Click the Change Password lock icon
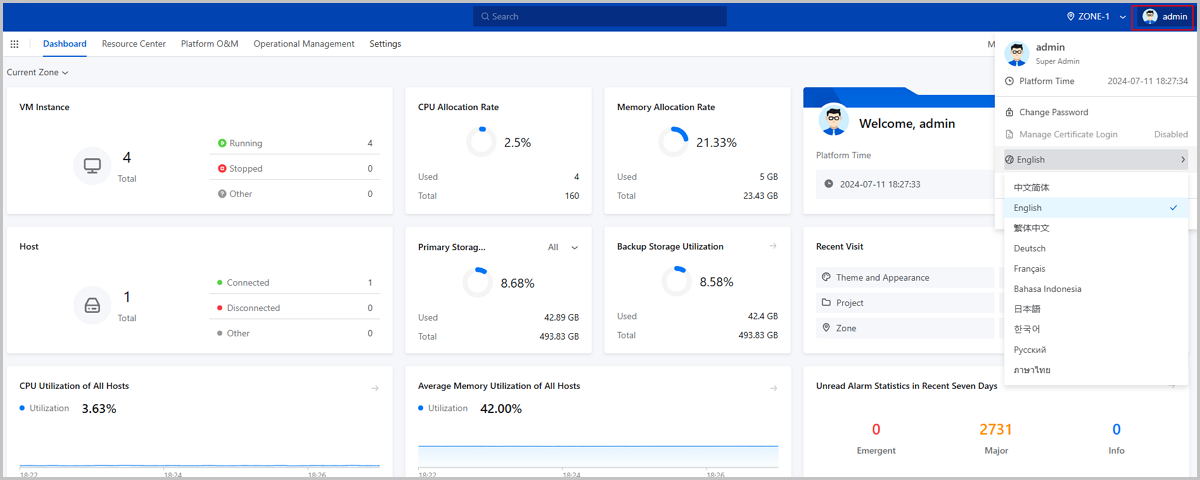Screen dimensions: 1200x480 pyautogui.click(x=1010, y=112)
